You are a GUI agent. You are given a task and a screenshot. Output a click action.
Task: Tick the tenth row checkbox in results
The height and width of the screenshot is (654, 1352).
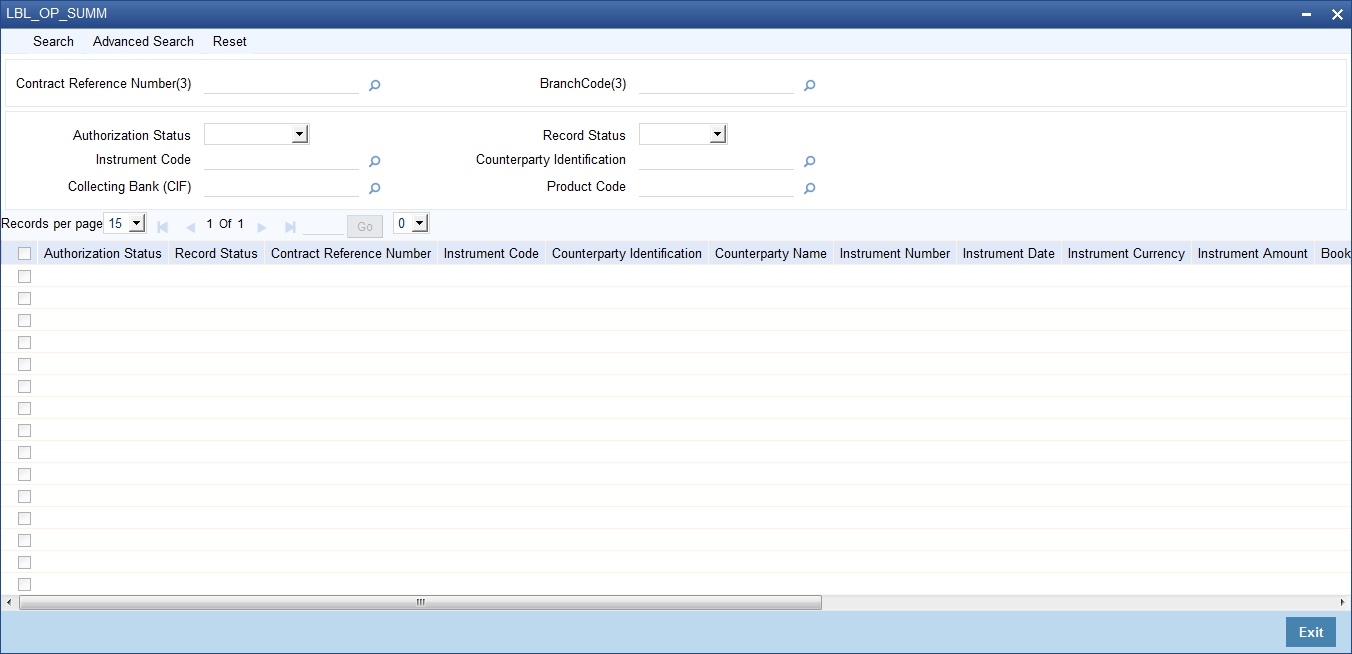pos(25,474)
